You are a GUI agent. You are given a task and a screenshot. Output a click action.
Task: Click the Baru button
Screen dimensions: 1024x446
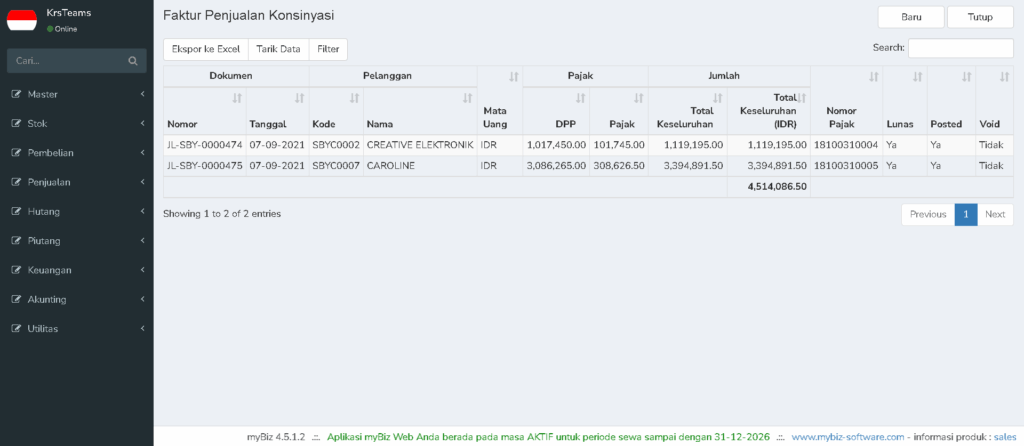tap(911, 18)
